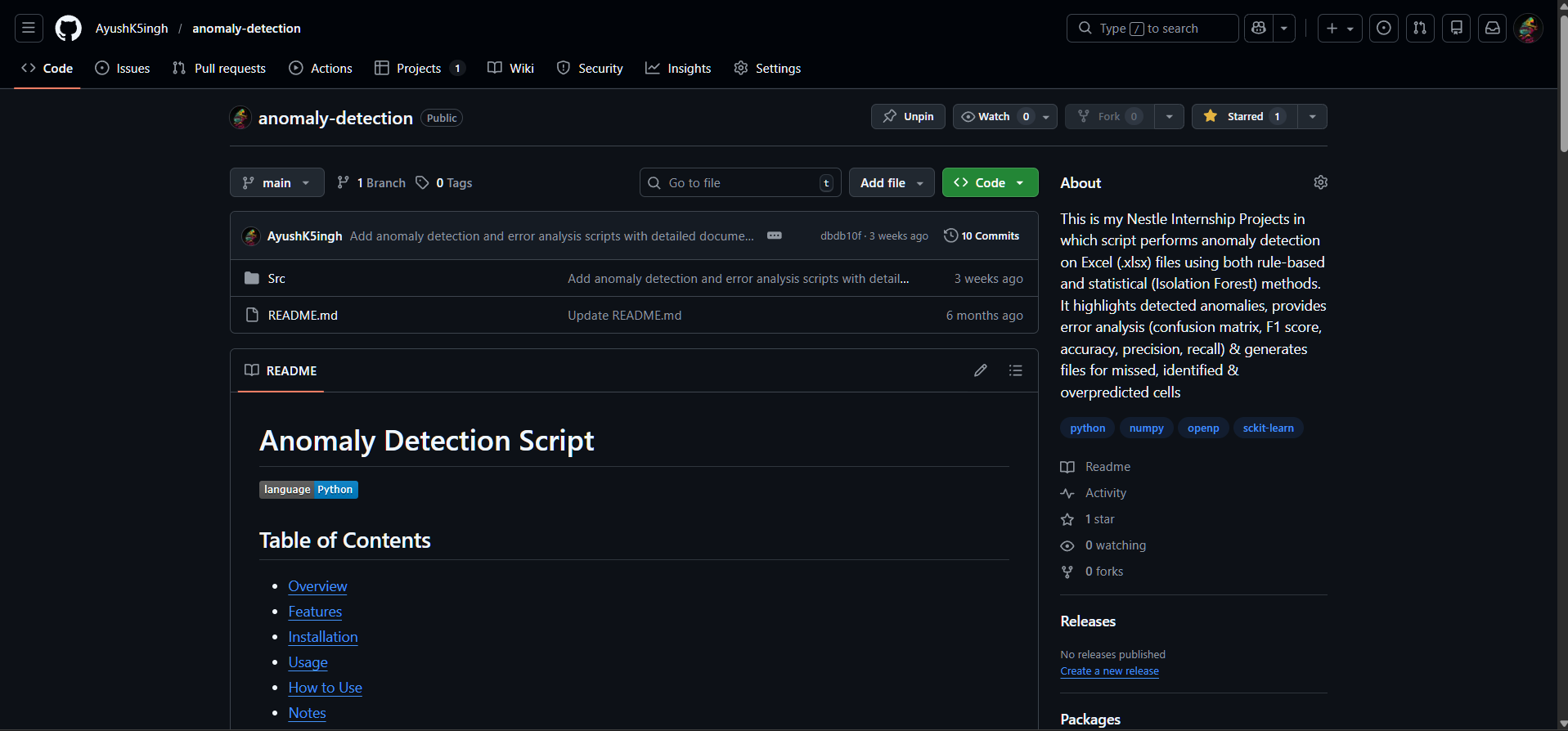Expand the Add file dropdown
The height and width of the screenshot is (731, 1568).
tap(892, 183)
